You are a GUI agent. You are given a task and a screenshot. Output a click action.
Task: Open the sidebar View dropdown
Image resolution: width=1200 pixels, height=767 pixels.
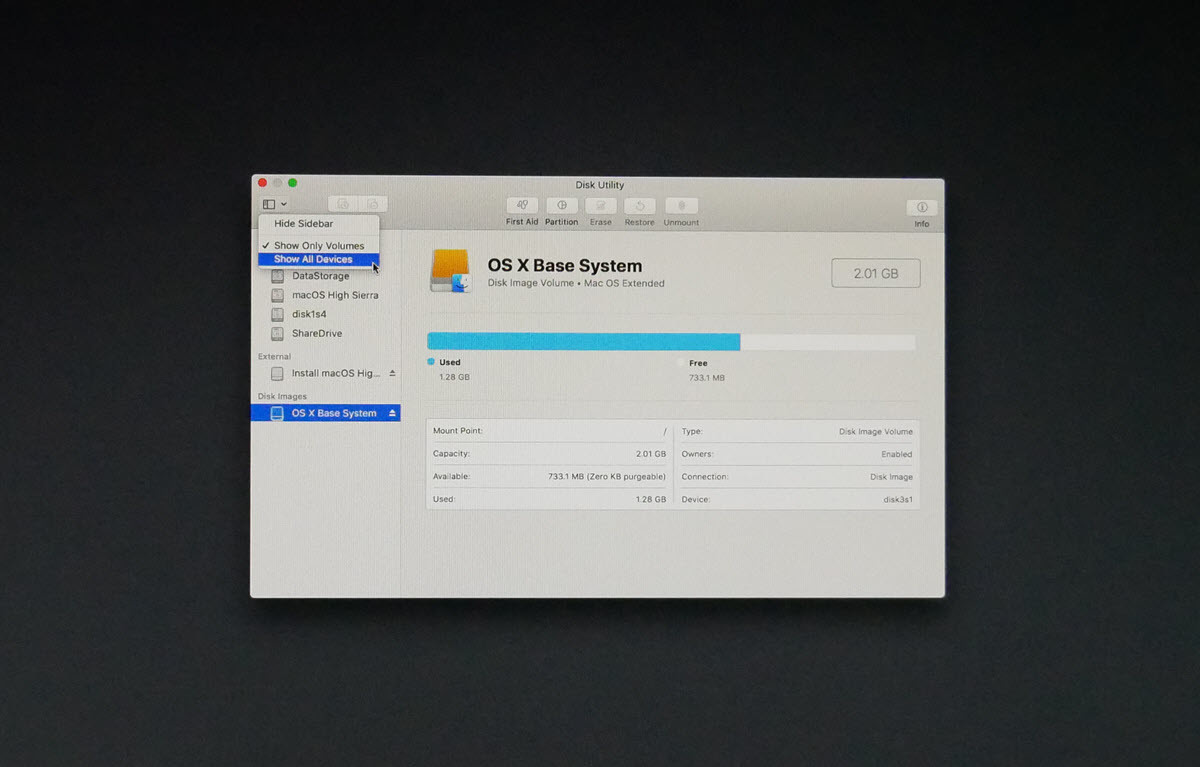coord(275,204)
